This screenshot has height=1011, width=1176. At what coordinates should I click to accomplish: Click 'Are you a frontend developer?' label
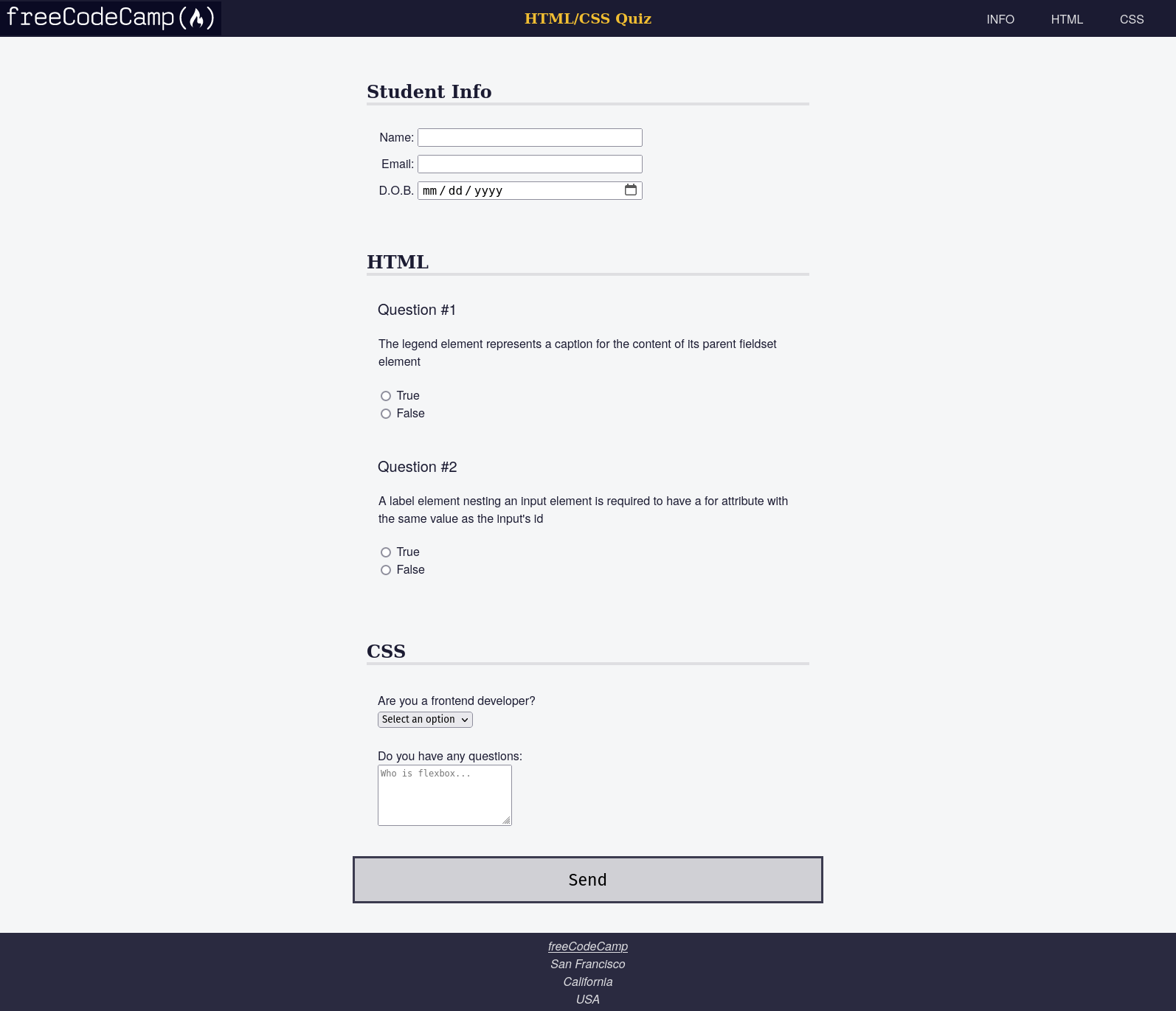tap(457, 701)
